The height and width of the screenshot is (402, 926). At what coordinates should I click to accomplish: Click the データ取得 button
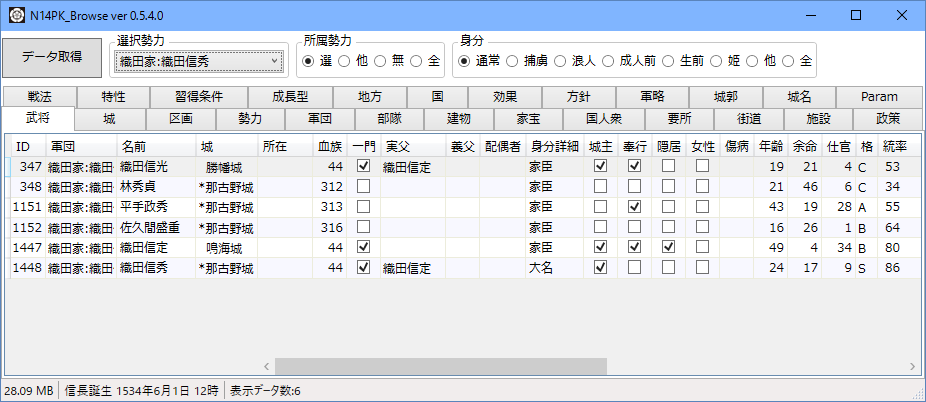pos(51,57)
